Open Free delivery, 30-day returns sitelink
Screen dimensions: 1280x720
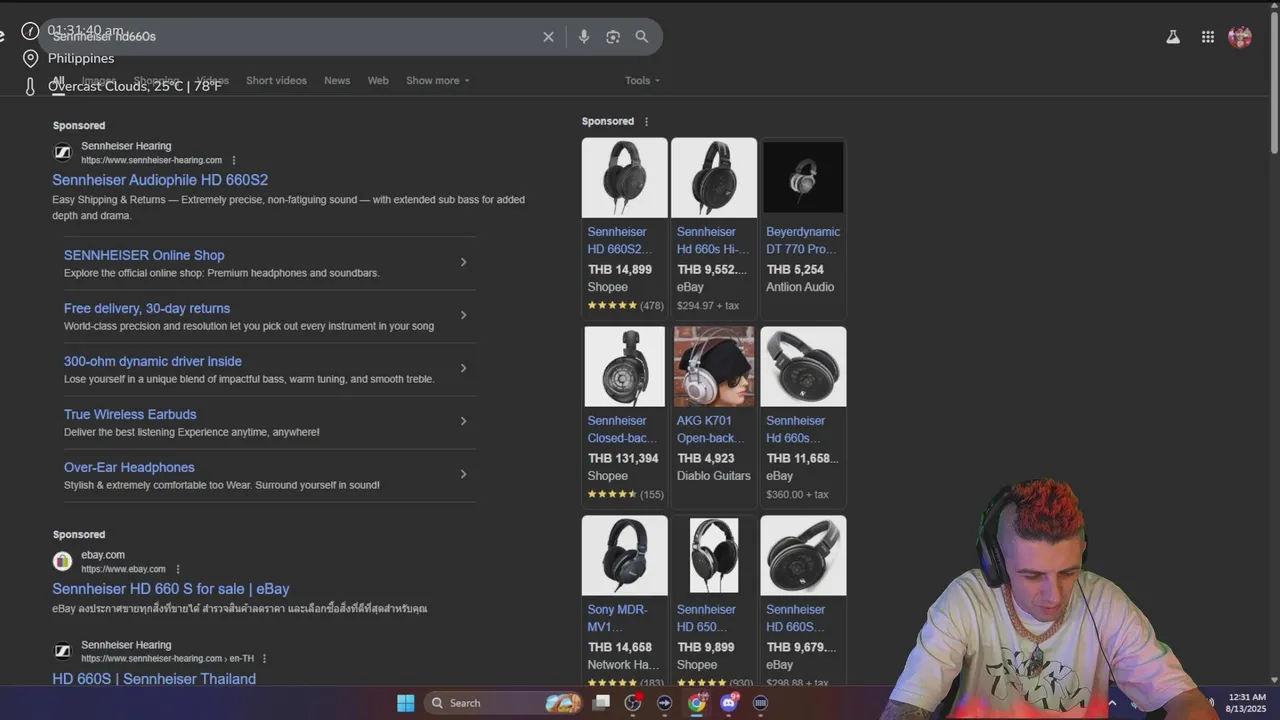tap(147, 308)
